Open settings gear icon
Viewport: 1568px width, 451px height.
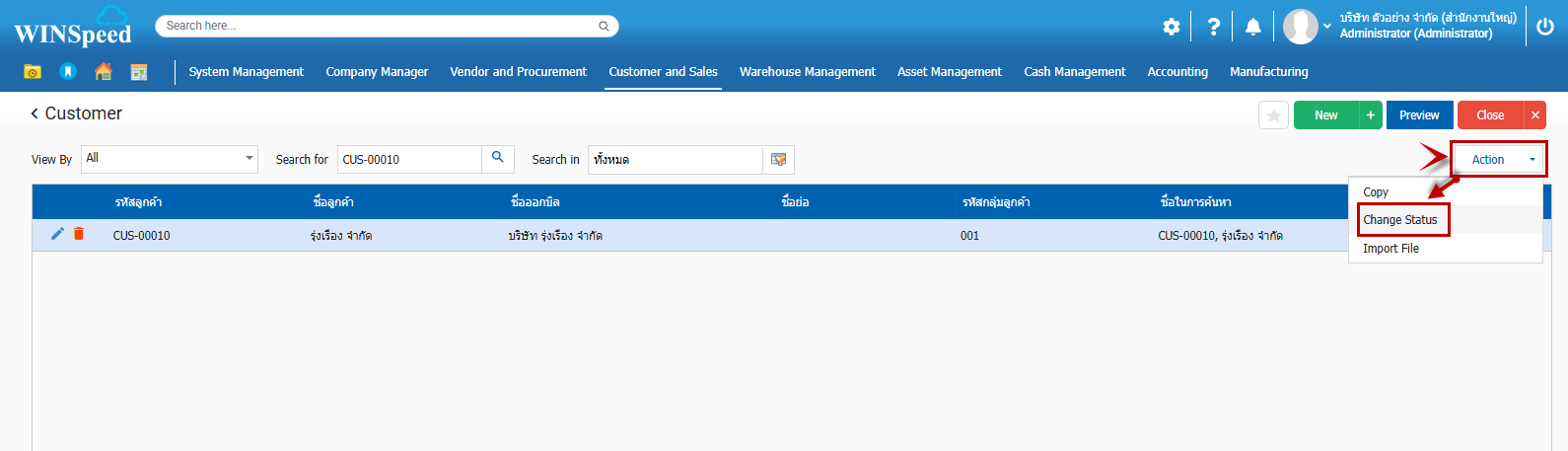point(1171,27)
